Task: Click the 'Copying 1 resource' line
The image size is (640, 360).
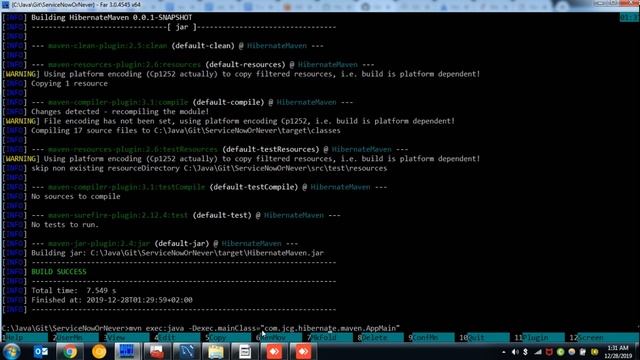Action: tap(69, 83)
